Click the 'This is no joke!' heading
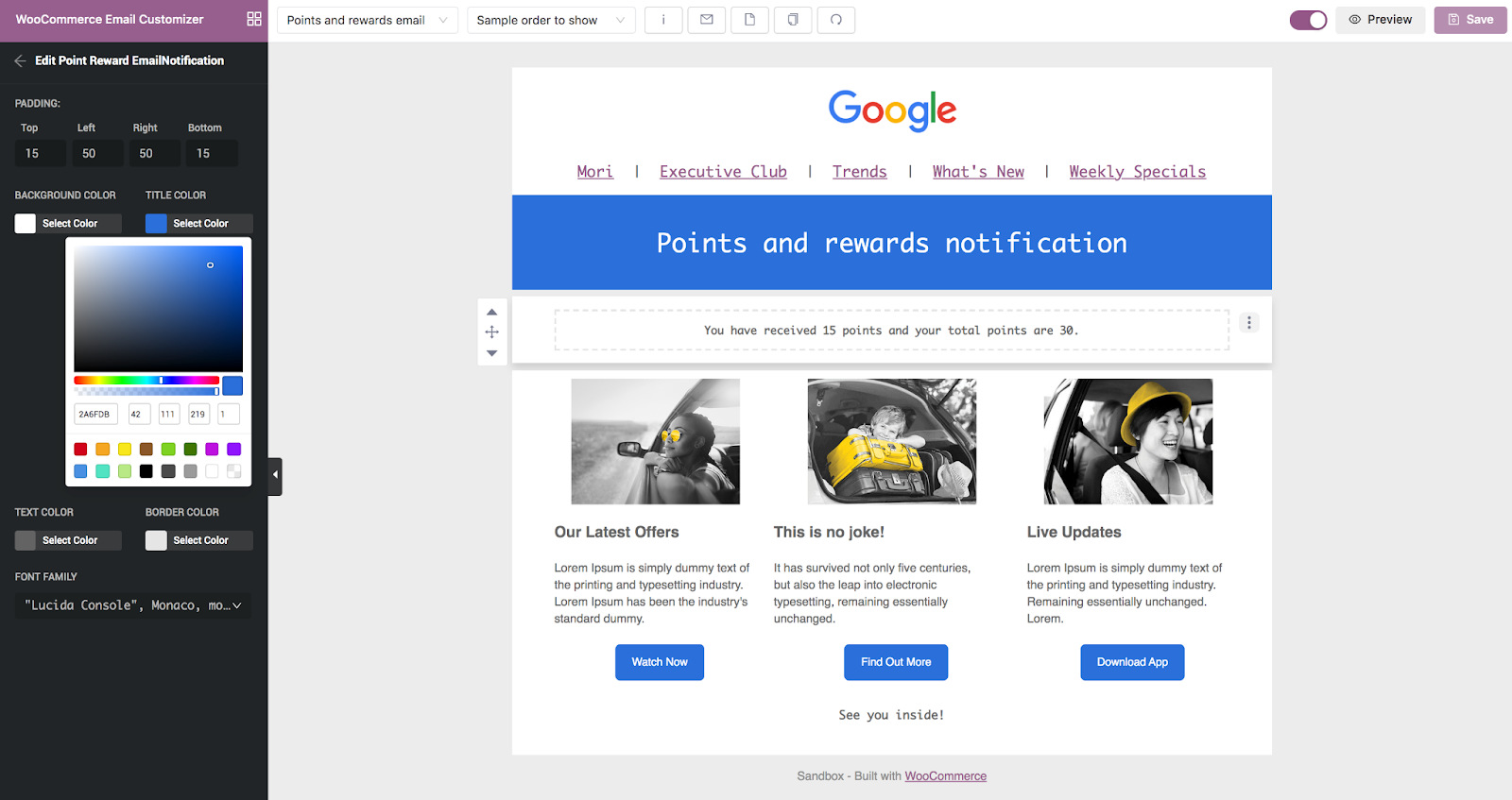 [x=829, y=533]
